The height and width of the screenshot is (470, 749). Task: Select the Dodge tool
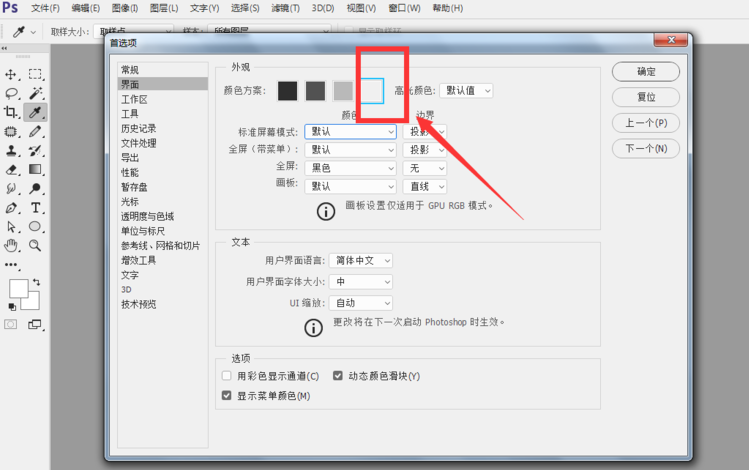[35, 188]
